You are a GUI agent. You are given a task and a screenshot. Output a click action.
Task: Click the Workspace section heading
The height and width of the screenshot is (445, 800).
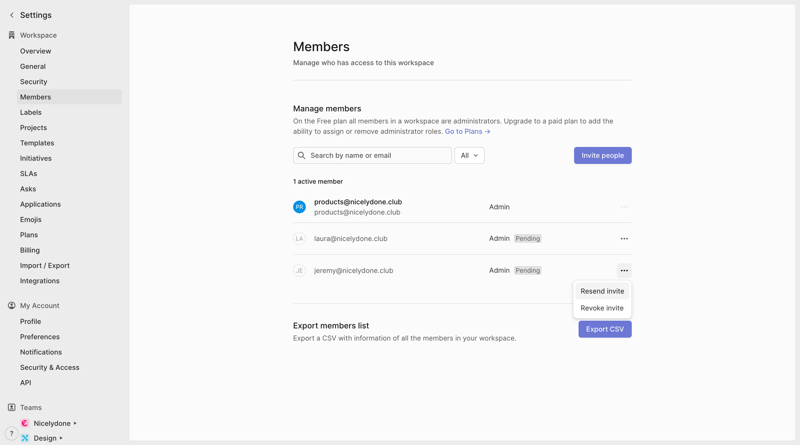tap(38, 35)
